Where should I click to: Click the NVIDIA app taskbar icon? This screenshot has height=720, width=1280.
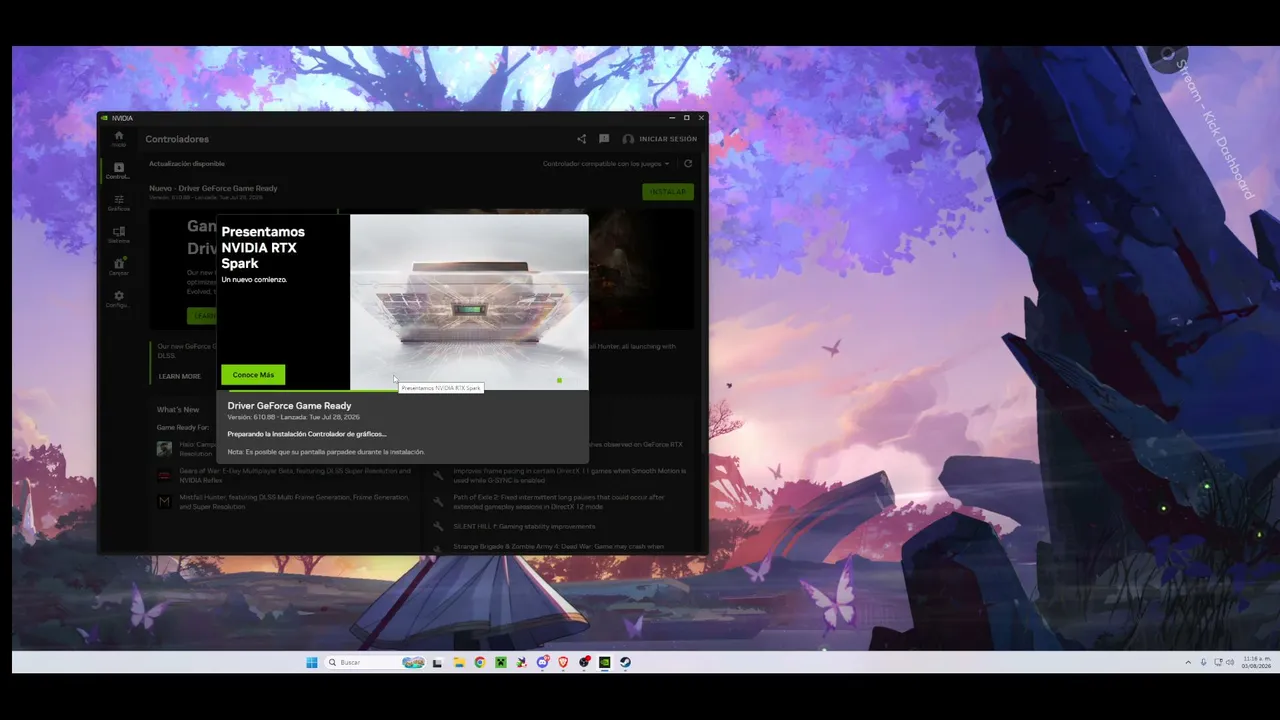click(605, 662)
